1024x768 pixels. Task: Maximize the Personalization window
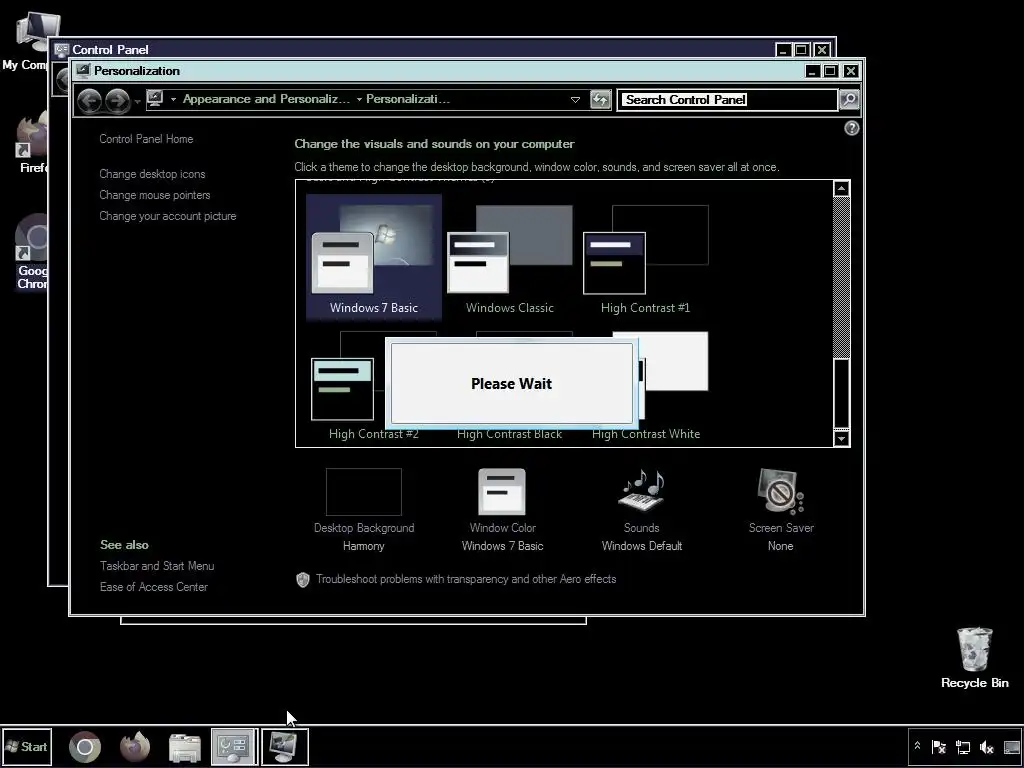pos(831,71)
